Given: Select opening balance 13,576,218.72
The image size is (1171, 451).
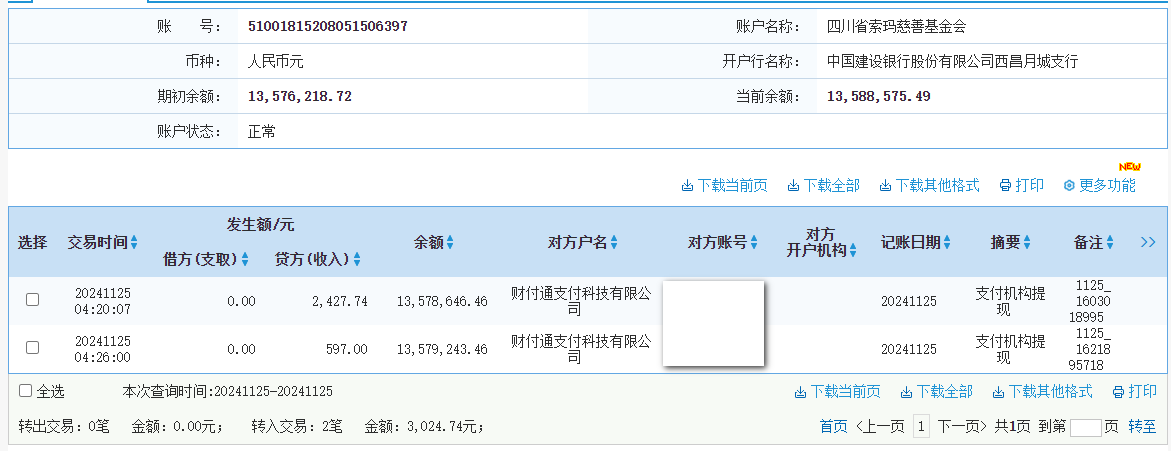Looking at the screenshot, I should click(299, 96).
